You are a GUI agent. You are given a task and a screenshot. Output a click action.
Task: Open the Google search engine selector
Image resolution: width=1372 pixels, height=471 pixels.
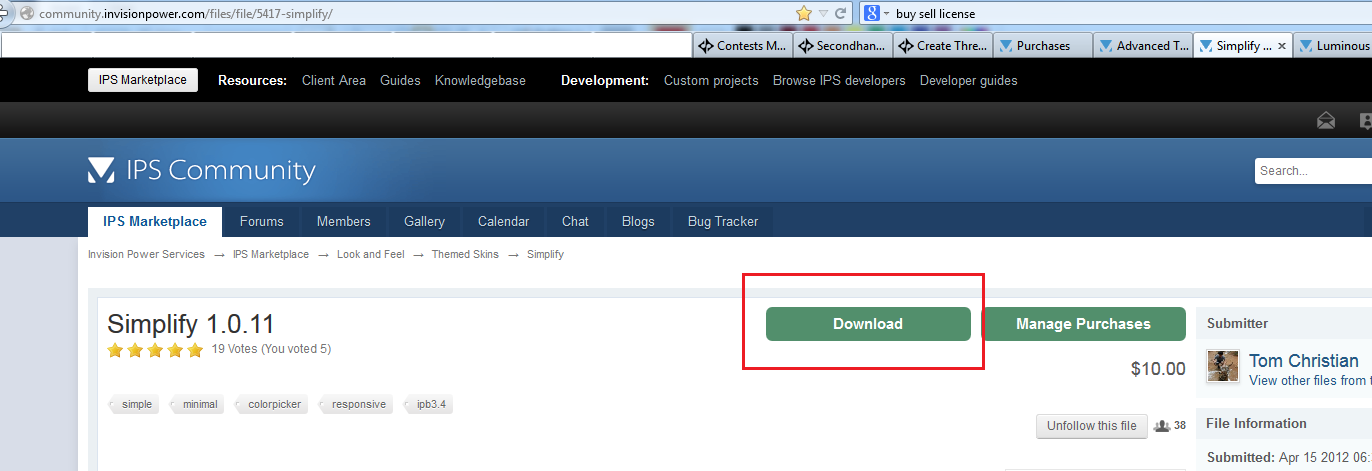click(877, 13)
